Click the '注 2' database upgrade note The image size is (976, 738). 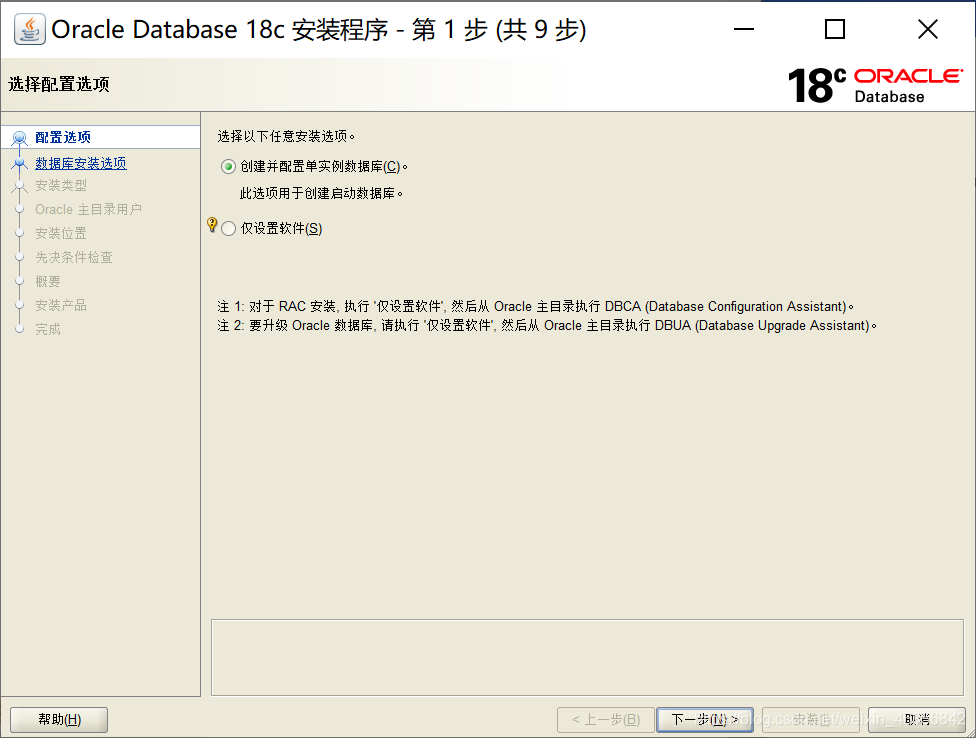pyautogui.click(x=547, y=325)
